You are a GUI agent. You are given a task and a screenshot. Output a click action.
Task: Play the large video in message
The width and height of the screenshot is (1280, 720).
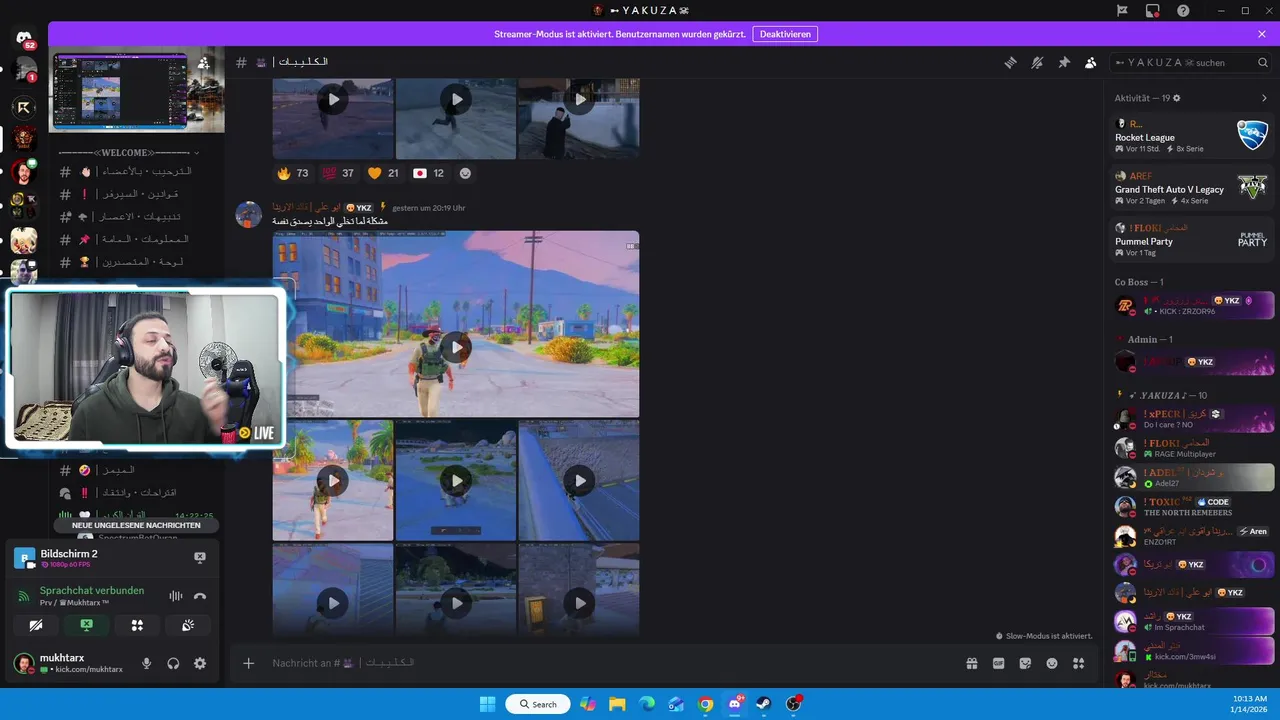point(456,347)
